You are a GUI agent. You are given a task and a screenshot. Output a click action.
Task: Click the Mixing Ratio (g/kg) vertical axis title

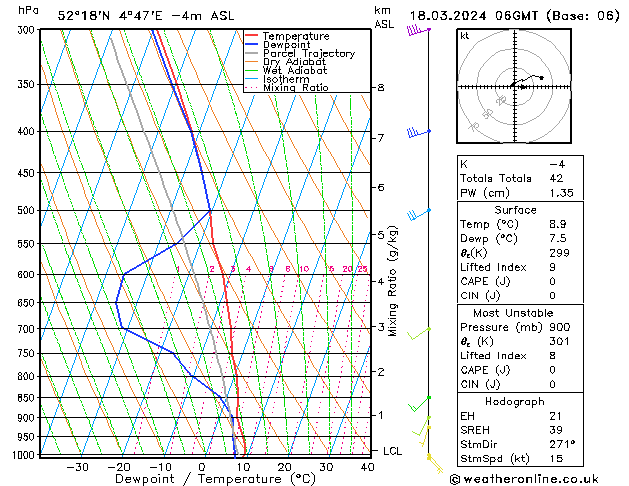coord(393,281)
